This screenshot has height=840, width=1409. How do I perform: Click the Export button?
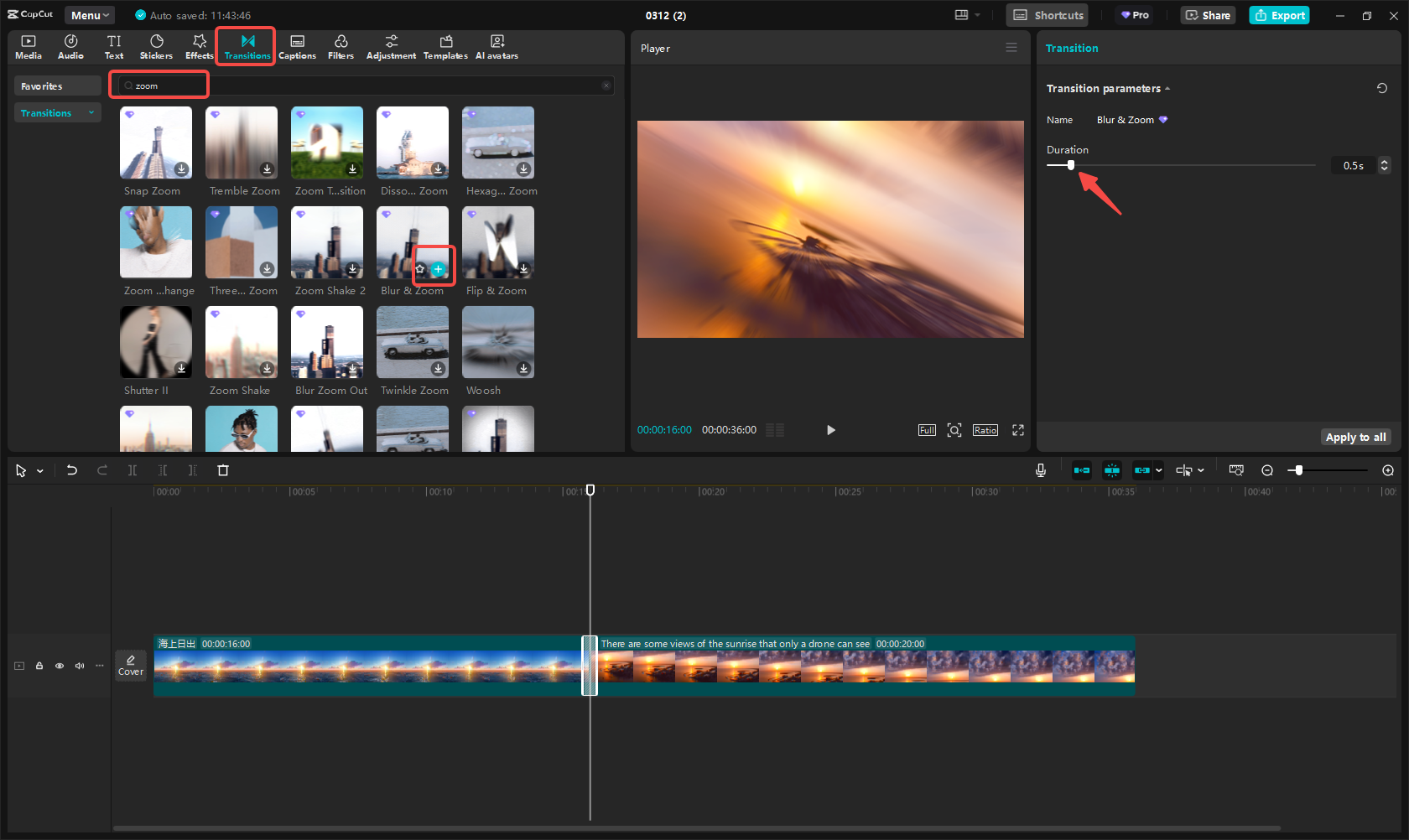[1279, 15]
